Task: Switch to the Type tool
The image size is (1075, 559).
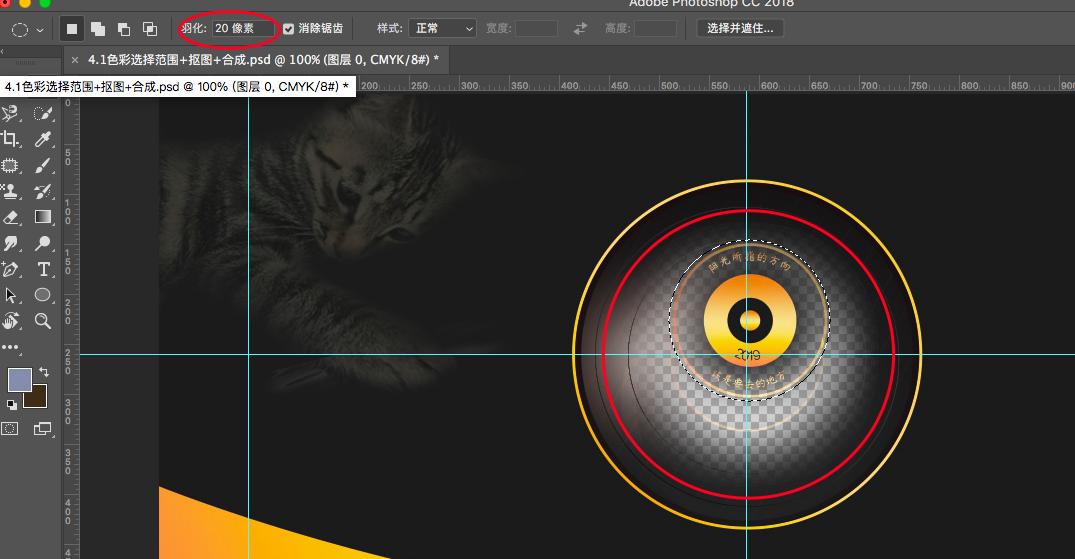Action: pyautogui.click(x=43, y=269)
